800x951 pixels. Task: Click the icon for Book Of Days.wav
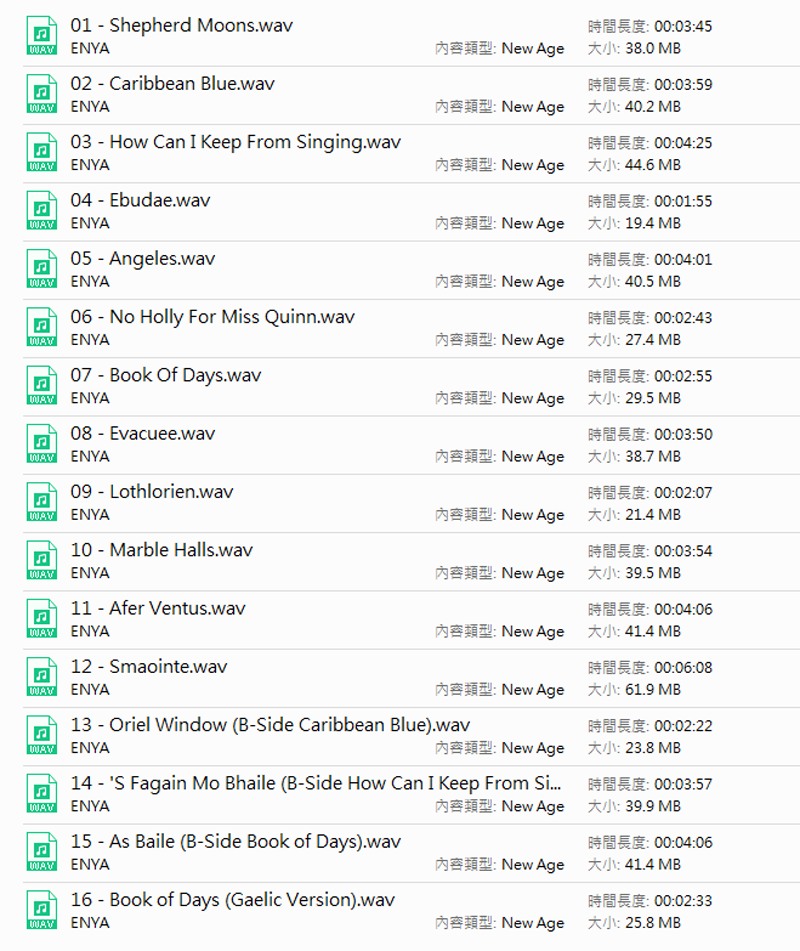tap(42, 386)
